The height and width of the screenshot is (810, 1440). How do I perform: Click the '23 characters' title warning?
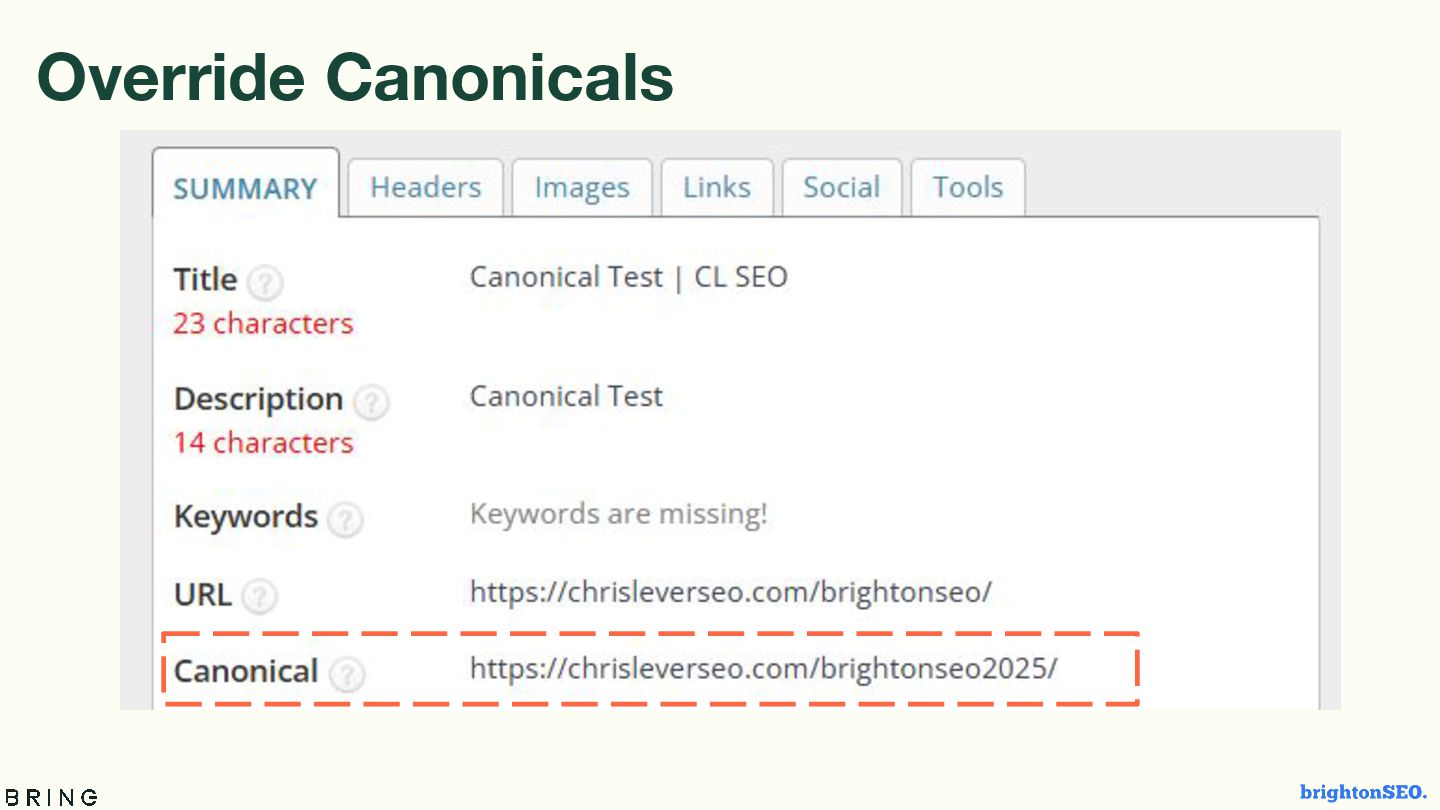pyautogui.click(x=263, y=324)
